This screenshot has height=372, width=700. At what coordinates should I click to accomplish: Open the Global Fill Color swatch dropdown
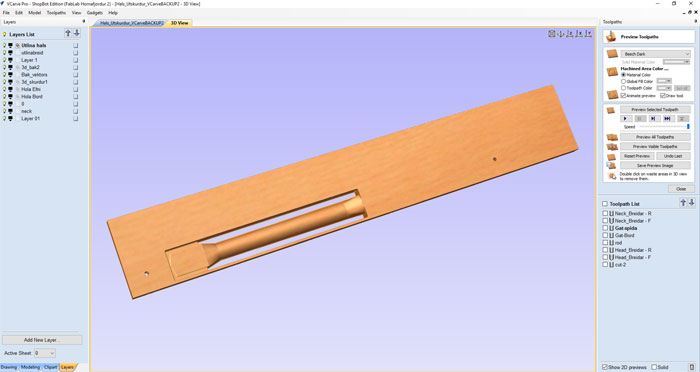pyautogui.click(x=664, y=81)
